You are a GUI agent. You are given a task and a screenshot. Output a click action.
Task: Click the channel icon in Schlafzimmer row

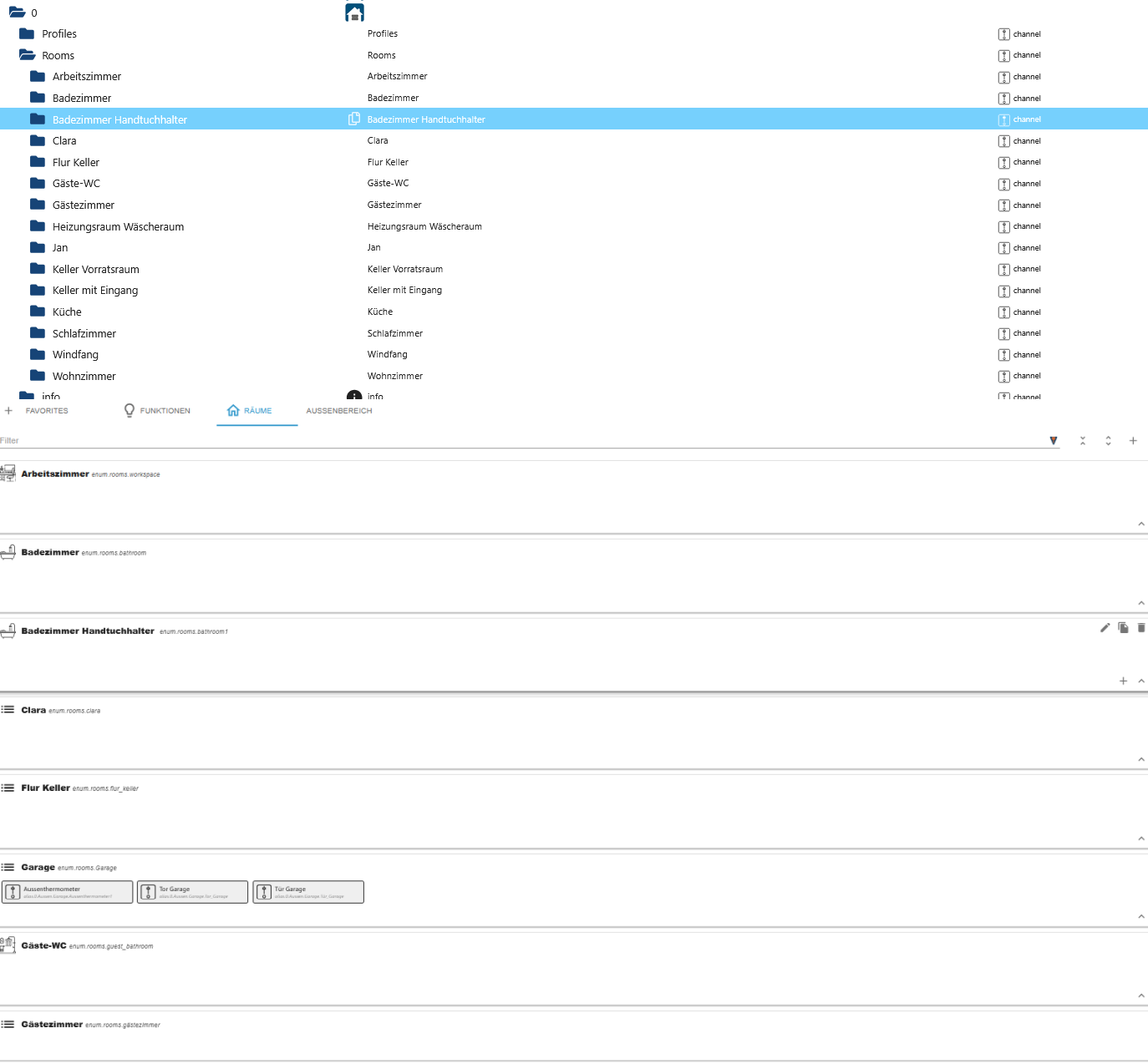point(1004,333)
